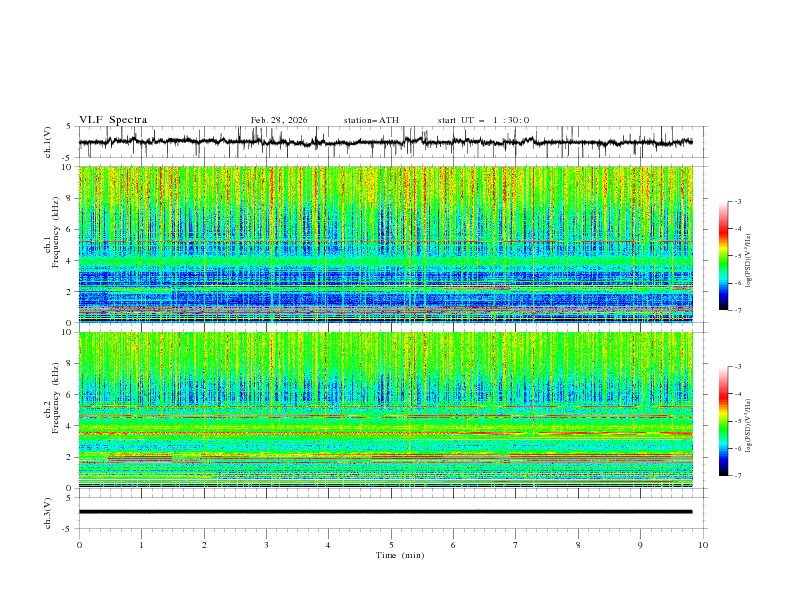The height and width of the screenshot is (612, 792).
Task: Click the flat ch.3 voltage trace
Action: point(385,512)
